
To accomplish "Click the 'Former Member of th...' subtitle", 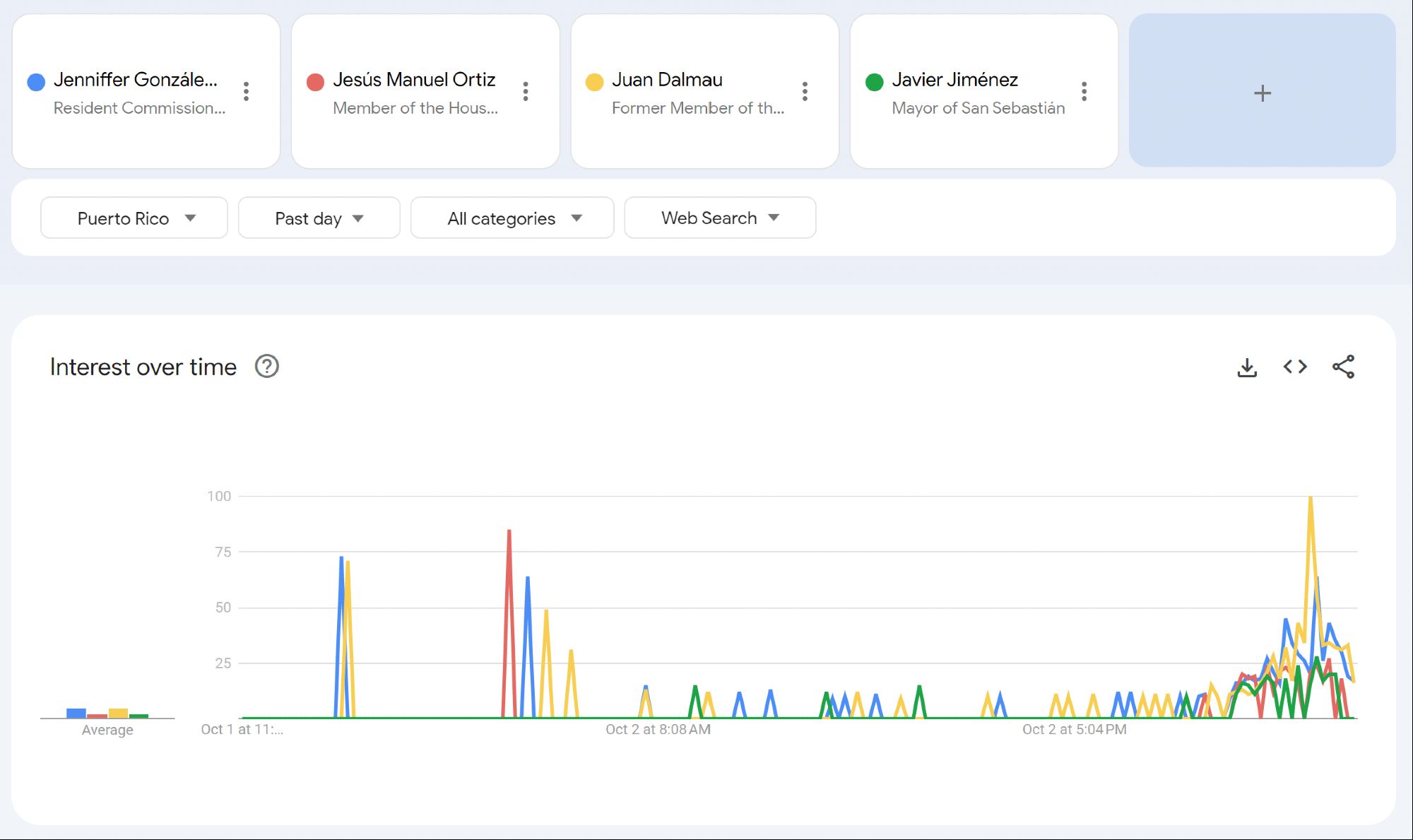I will coord(698,108).
